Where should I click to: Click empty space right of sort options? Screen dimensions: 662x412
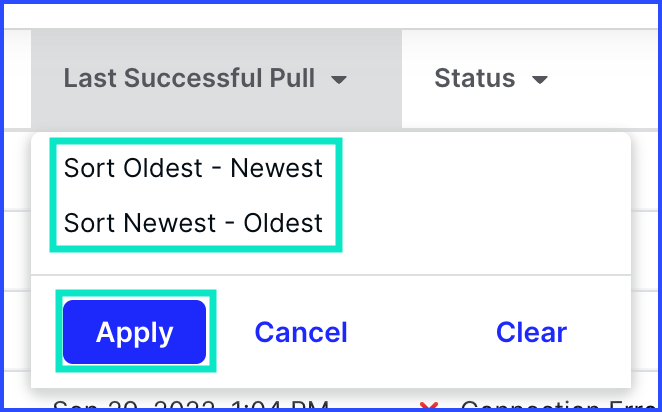(486, 195)
